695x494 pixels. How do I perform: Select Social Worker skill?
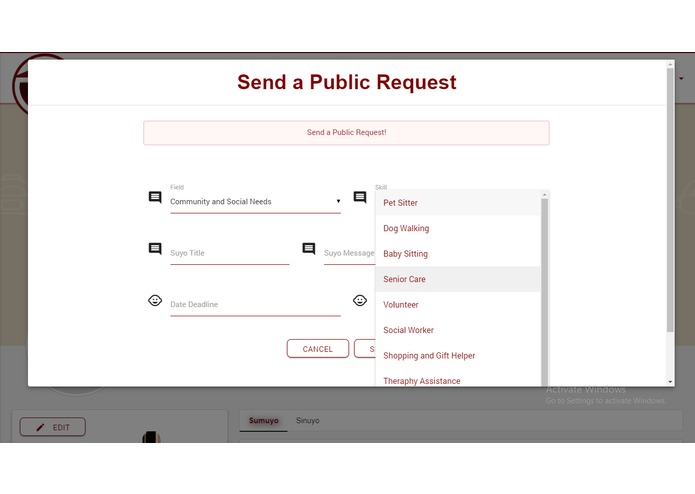[x=458, y=330]
